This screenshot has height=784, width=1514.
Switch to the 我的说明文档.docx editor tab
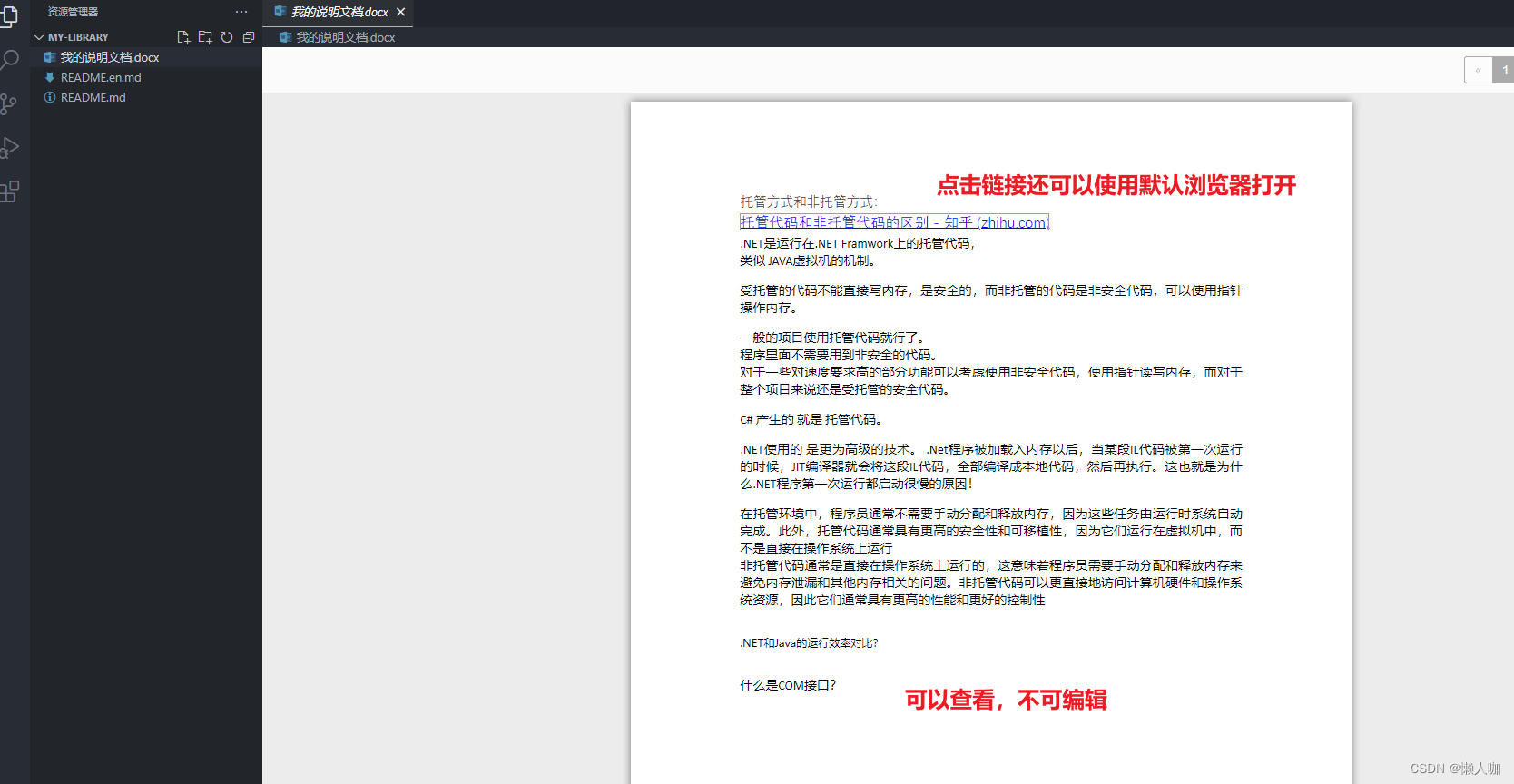coord(339,12)
